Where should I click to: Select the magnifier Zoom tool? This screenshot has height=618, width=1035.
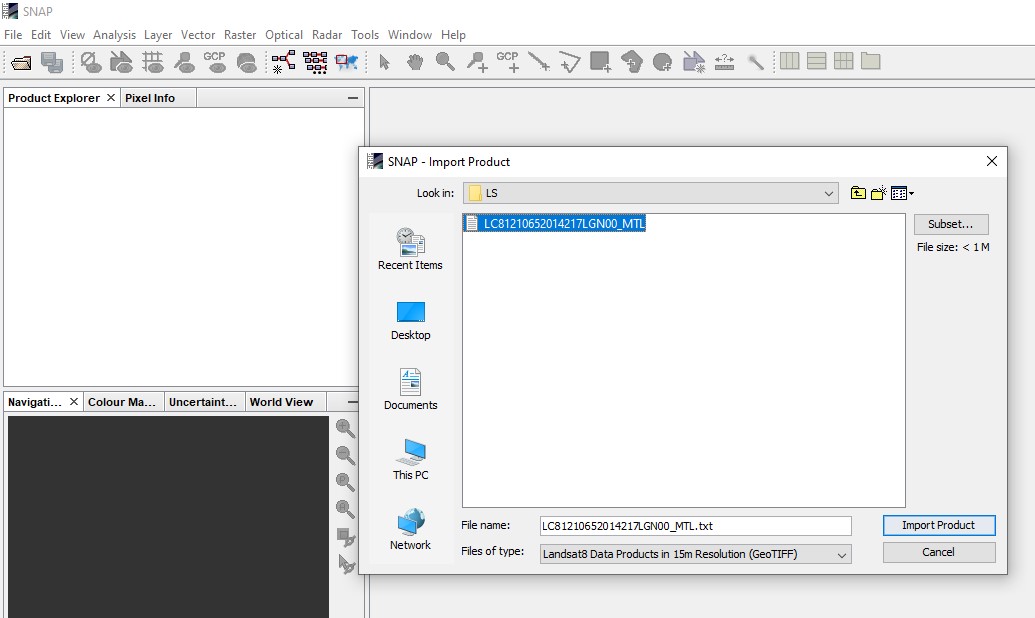tap(446, 63)
